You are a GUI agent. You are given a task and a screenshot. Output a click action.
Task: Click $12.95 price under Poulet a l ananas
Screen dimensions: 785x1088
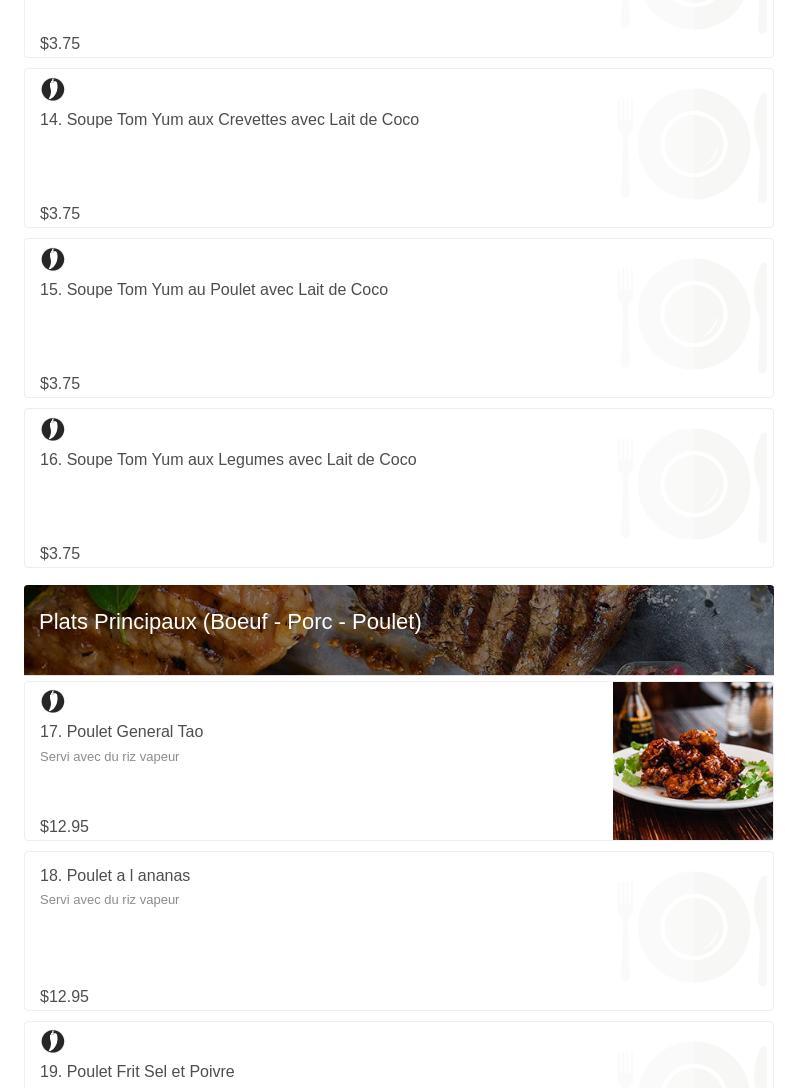pyautogui.click(x=64, y=997)
